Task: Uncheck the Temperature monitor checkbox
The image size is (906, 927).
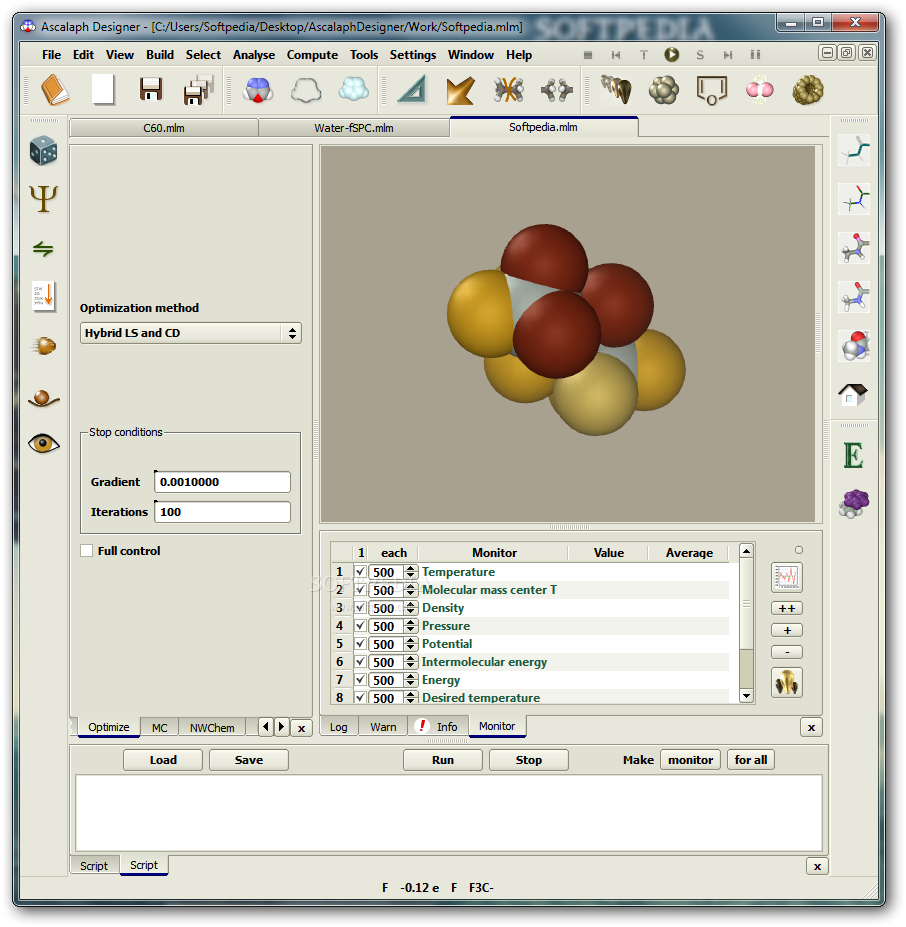Action: [360, 572]
